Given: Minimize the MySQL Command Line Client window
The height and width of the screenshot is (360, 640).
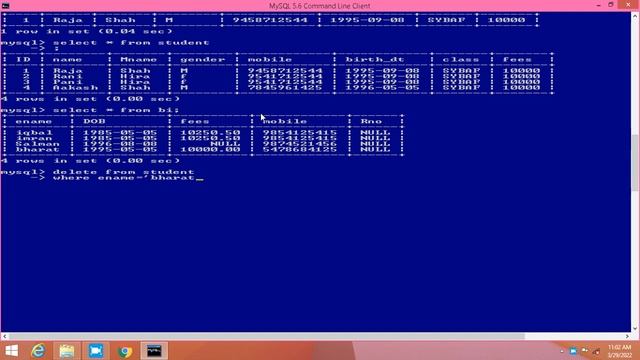Looking at the screenshot, I should point(598,5).
